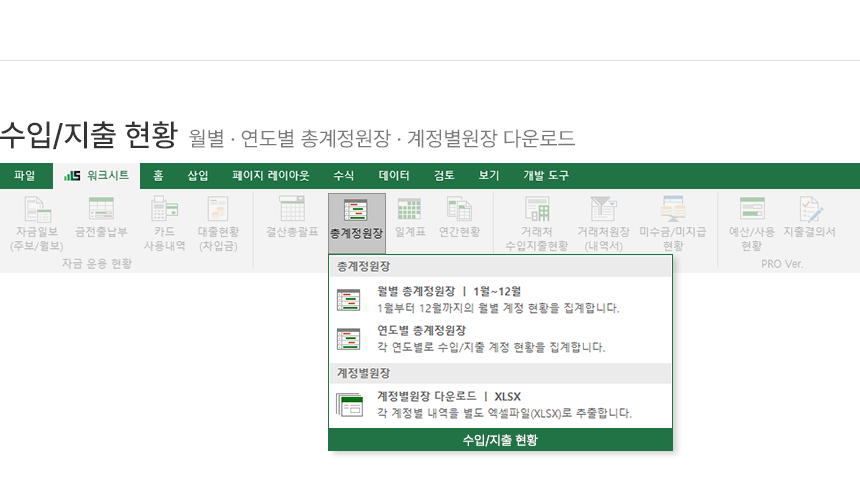Switch to the 데이터 tab
Viewport: 860px width, 495px height.
point(394,176)
